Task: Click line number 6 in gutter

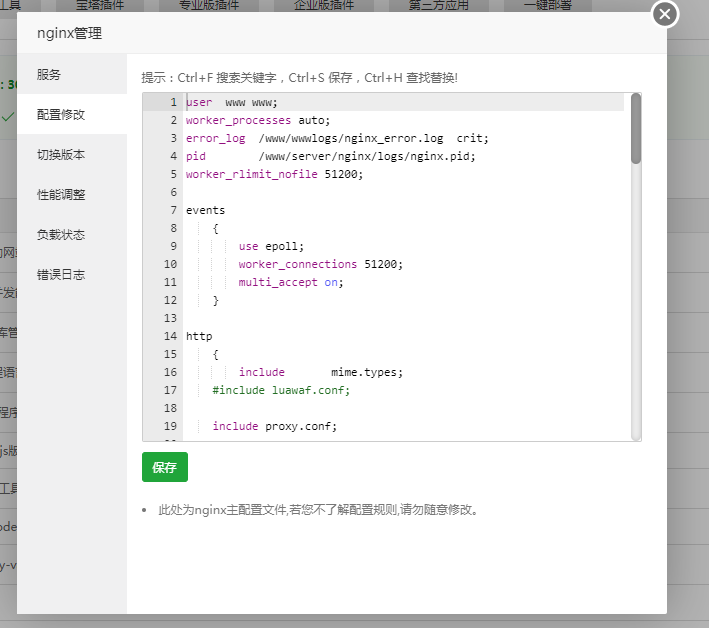Action: pos(174,192)
